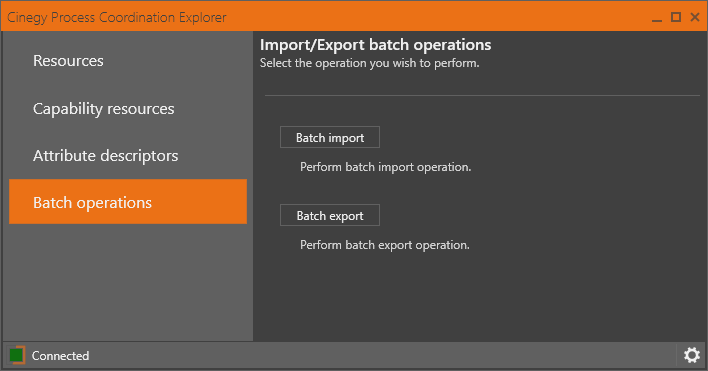Open the Resources section

(128, 61)
